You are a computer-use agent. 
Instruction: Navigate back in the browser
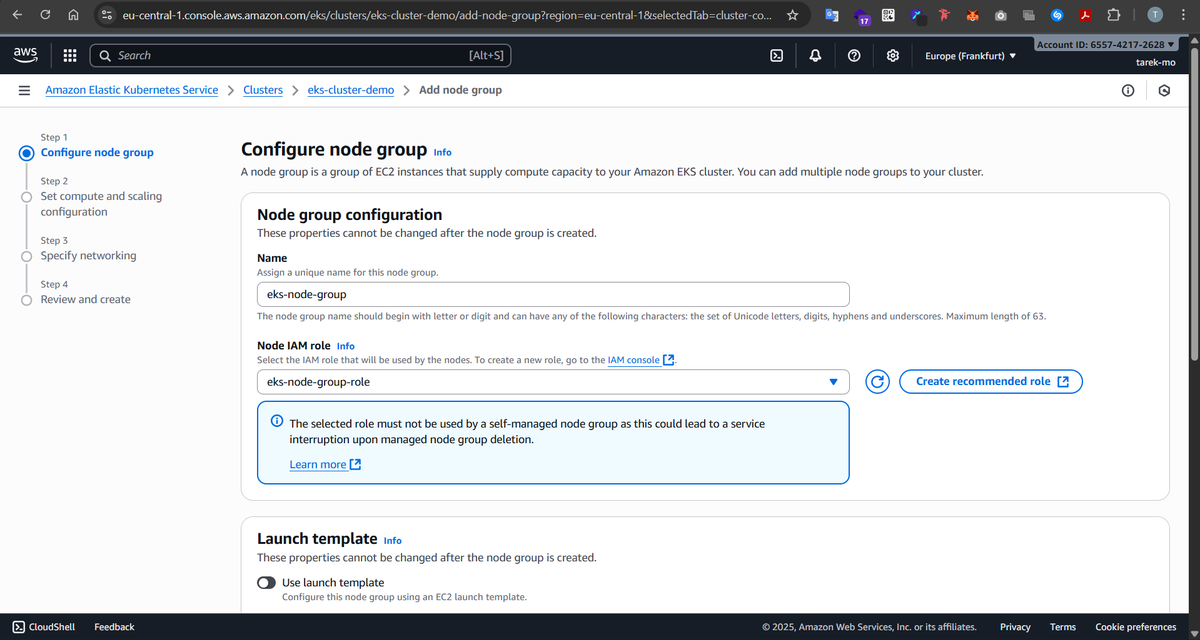tap(17, 15)
